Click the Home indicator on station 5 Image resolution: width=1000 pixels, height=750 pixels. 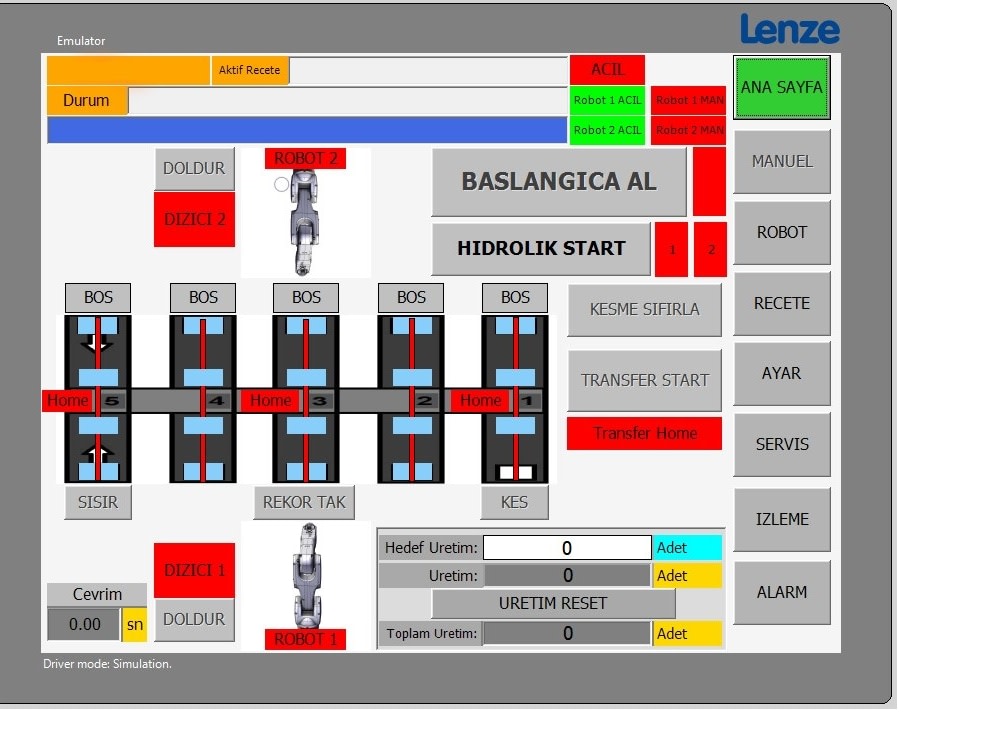pyautogui.click(x=67, y=400)
